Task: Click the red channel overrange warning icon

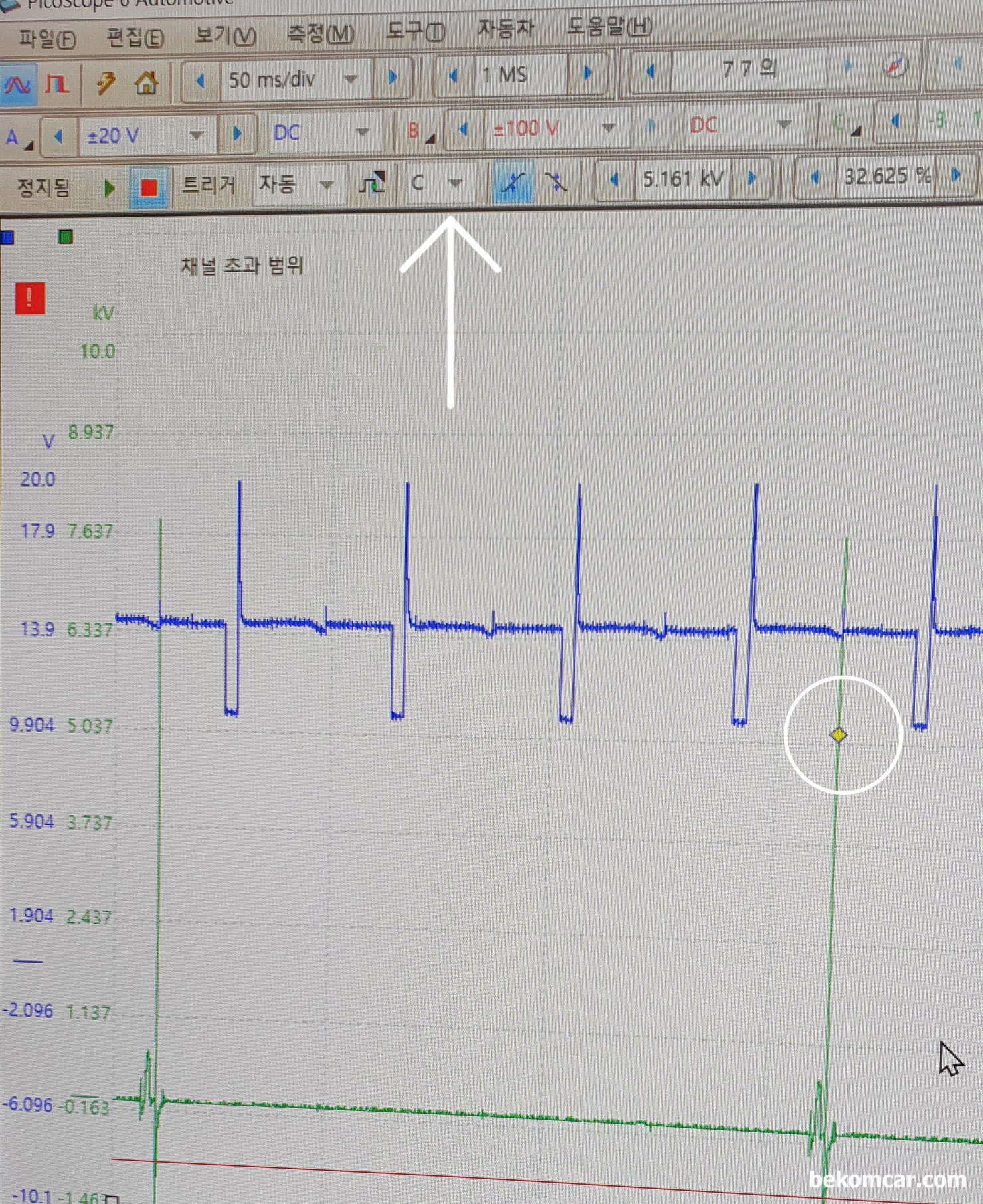Action: pos(30,298)
